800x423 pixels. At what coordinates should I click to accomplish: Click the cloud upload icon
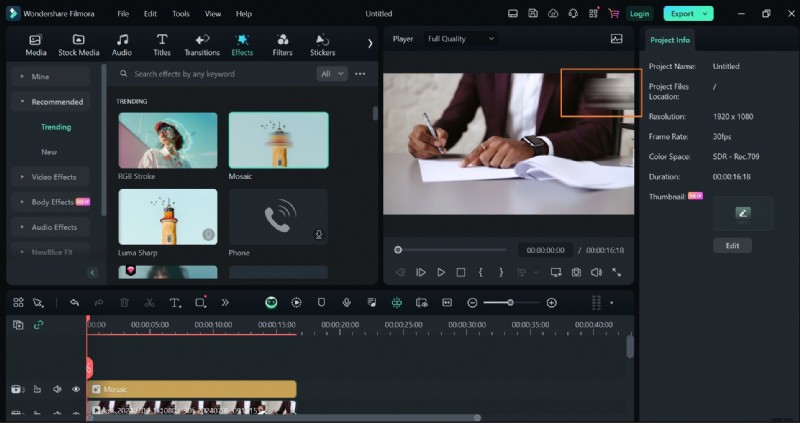pos(553,14)
